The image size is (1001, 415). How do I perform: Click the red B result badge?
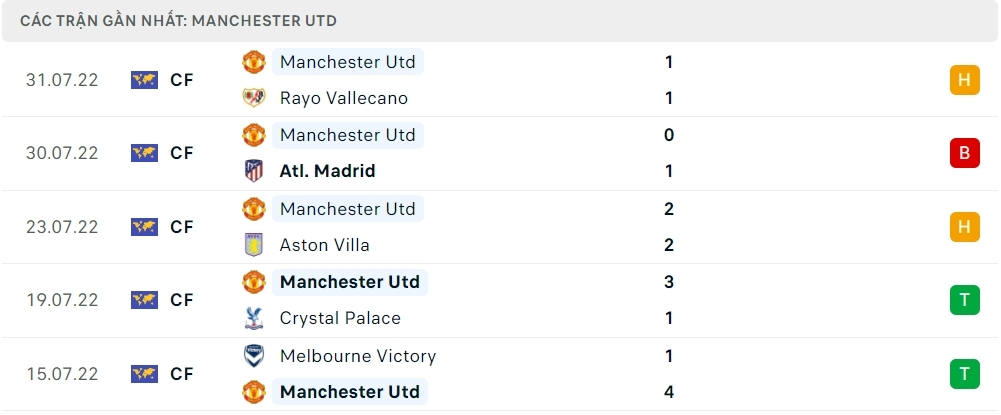[x=964, y=153]
